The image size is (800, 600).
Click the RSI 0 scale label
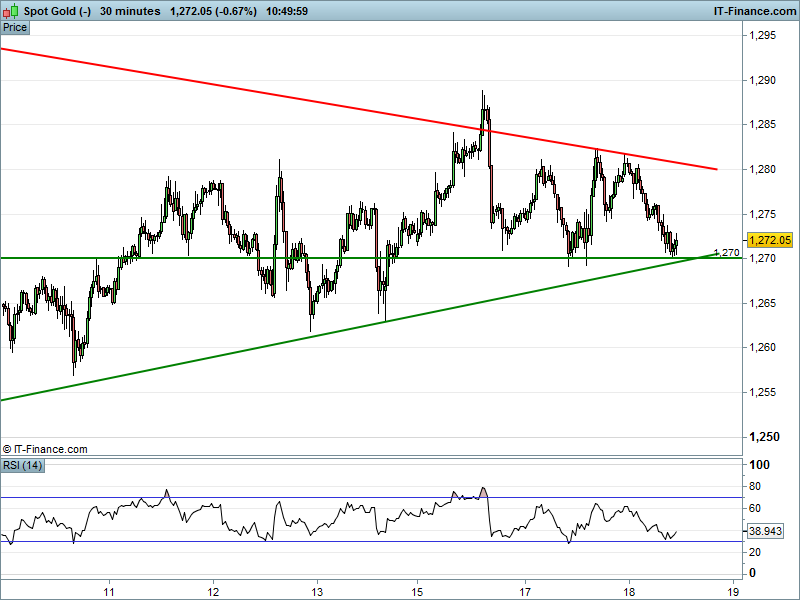pyautogui.click(x=752, y=573)
